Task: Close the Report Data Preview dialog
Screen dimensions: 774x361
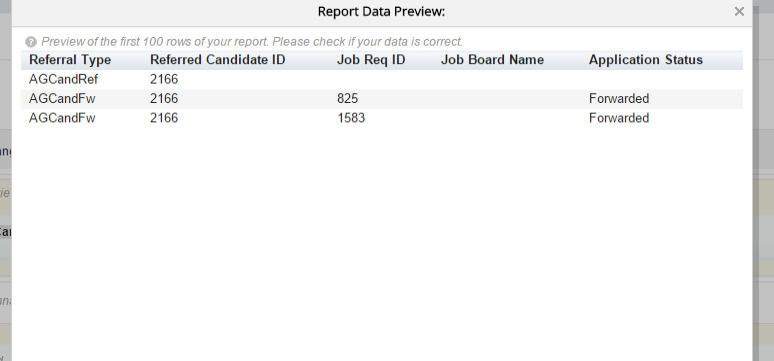Action: (739, 11)
